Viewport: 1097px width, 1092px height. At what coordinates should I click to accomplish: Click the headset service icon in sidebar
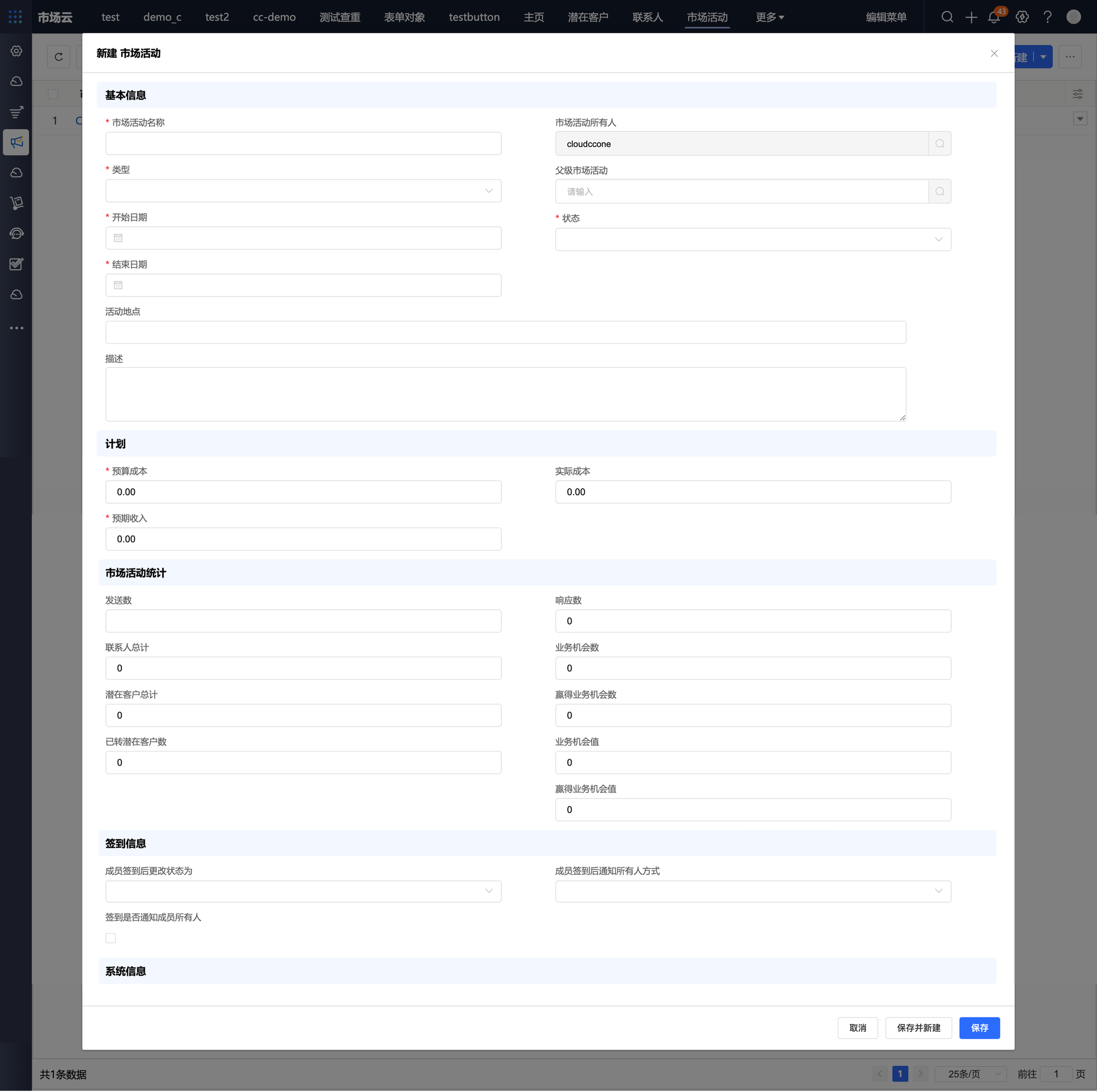click(16, 234)
